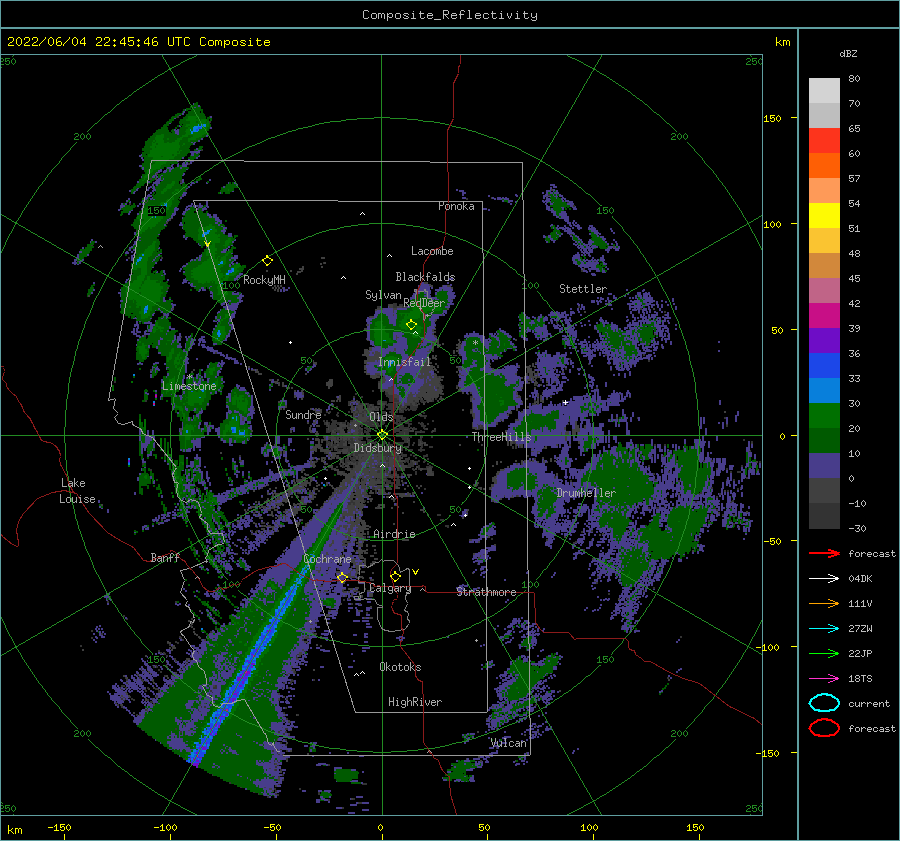Select the orange 57-60 dBZ color swatch
Screen dimensions: 900x841
pos(824,166)
